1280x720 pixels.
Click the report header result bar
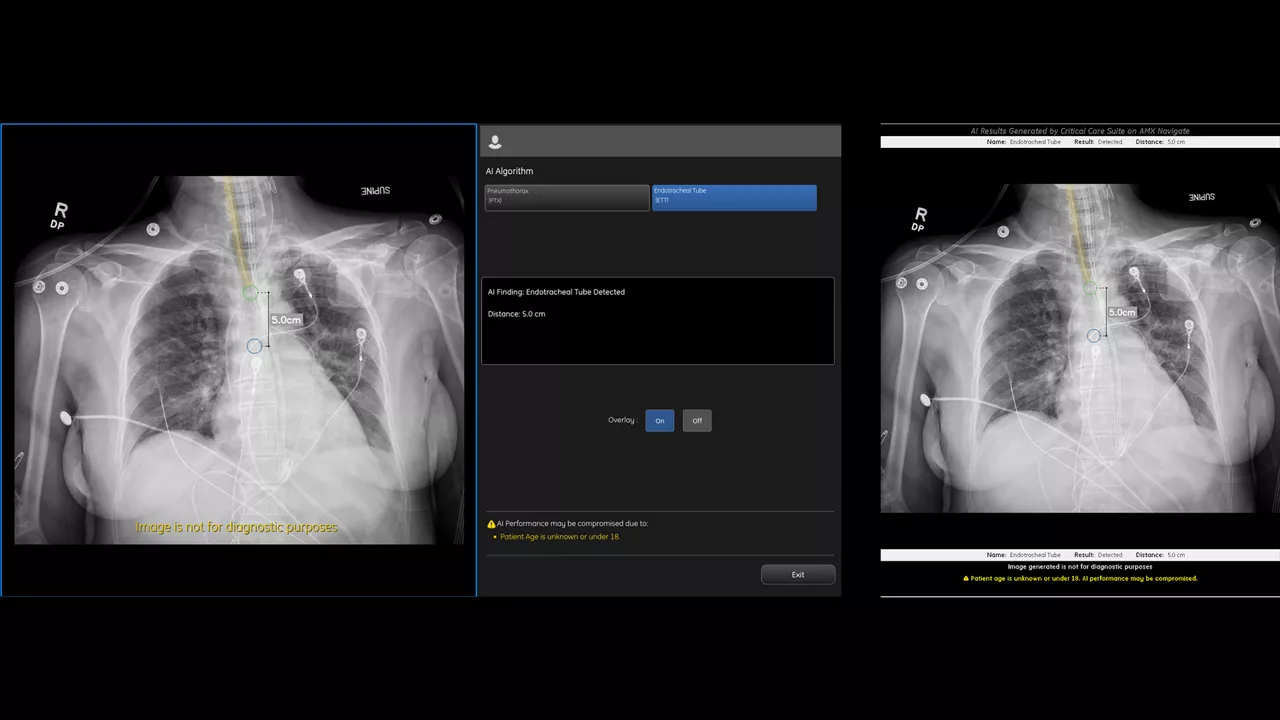(x=1080, y=142)
